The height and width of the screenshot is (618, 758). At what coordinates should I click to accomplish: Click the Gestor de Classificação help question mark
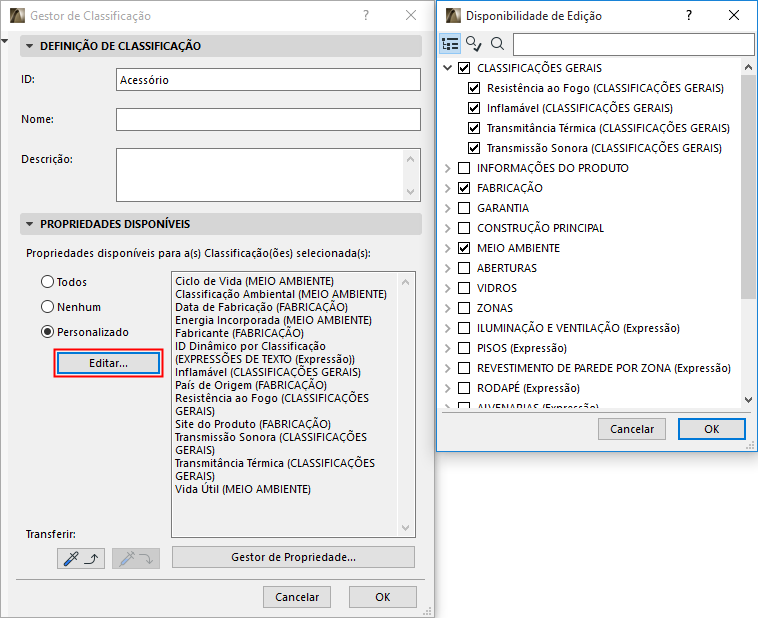click(366, 15)
